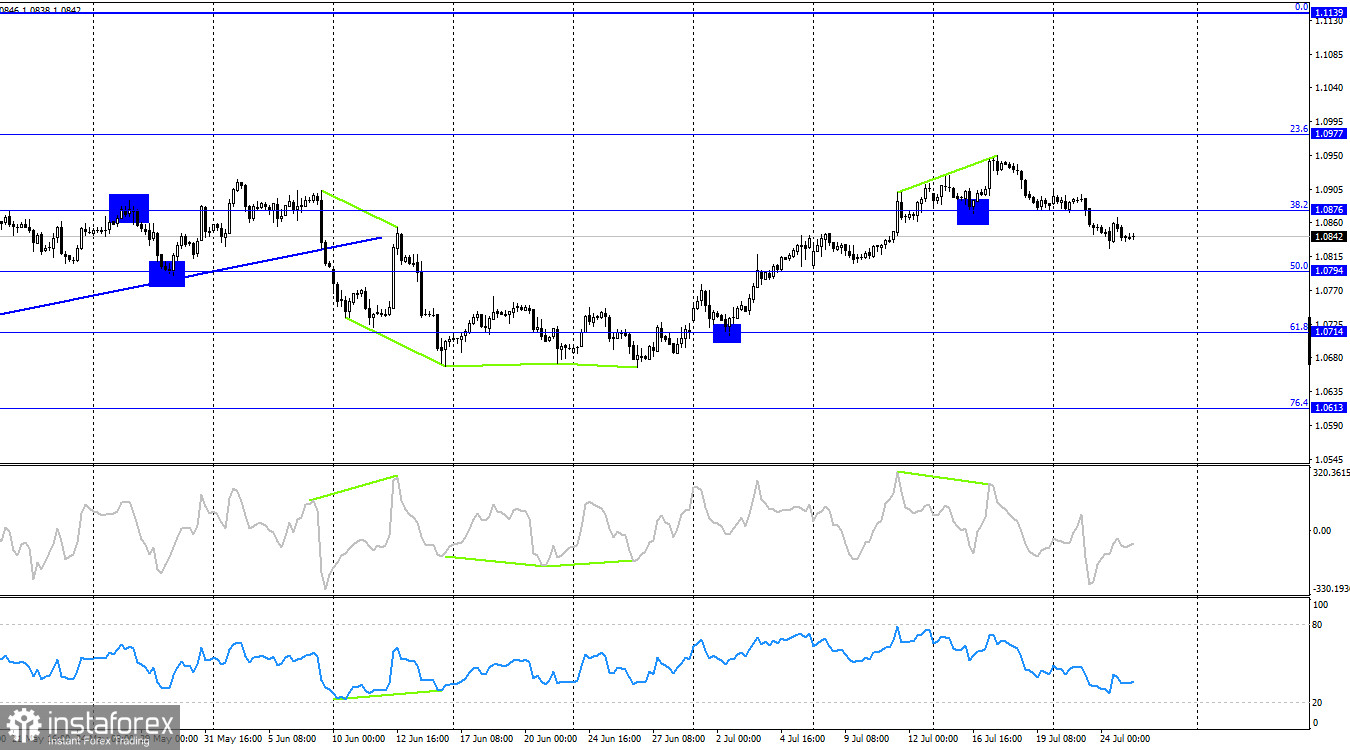
Task: Select green divergence line on the RSI panel
Action: pyautogui.click(x=389, y=693)
